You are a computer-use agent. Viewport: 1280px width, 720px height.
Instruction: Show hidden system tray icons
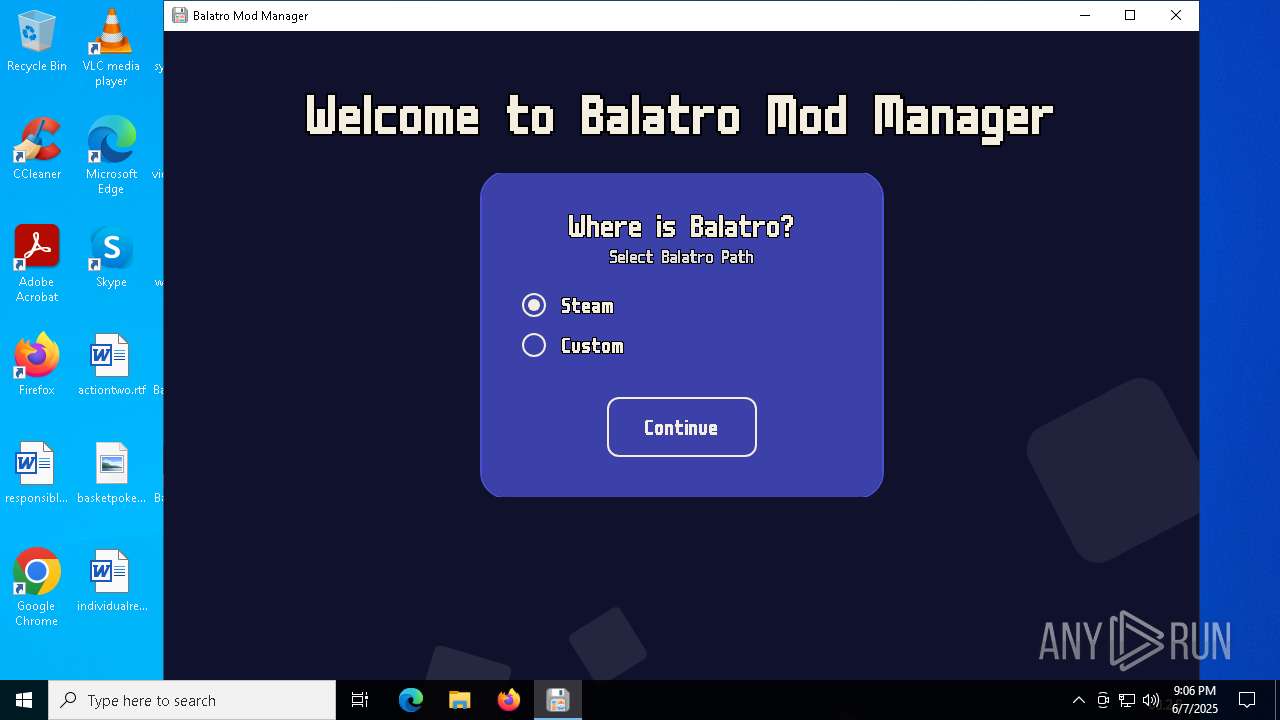pyautogui.click(x=1078, y=700)
